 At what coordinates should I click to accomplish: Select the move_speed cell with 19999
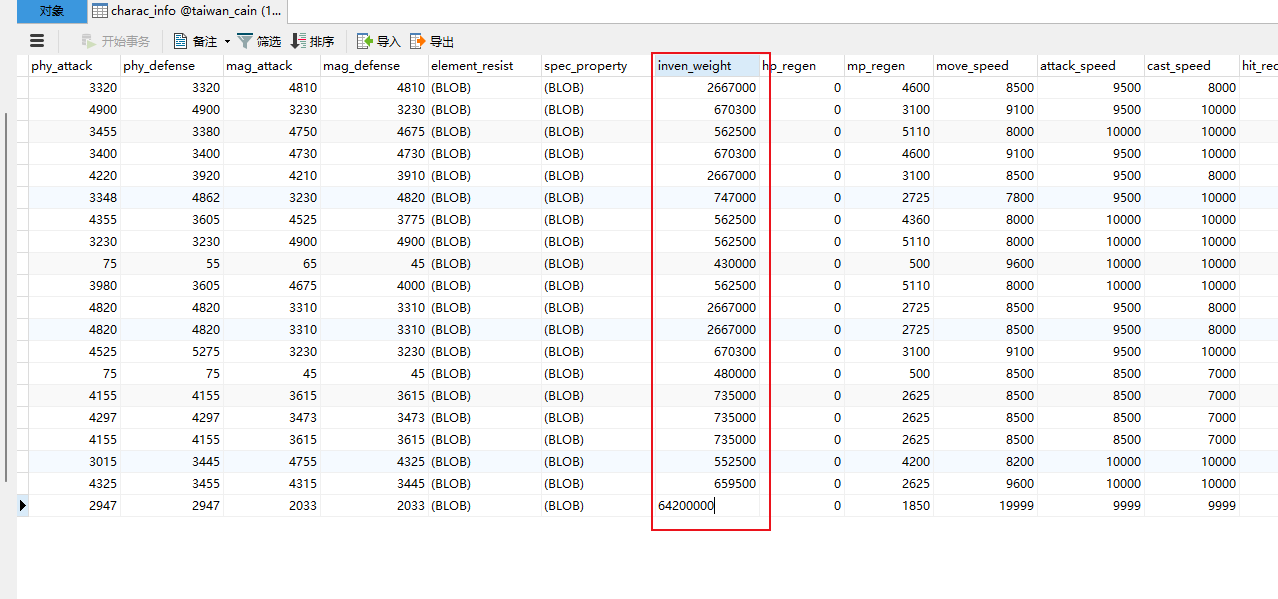[985, 506]
